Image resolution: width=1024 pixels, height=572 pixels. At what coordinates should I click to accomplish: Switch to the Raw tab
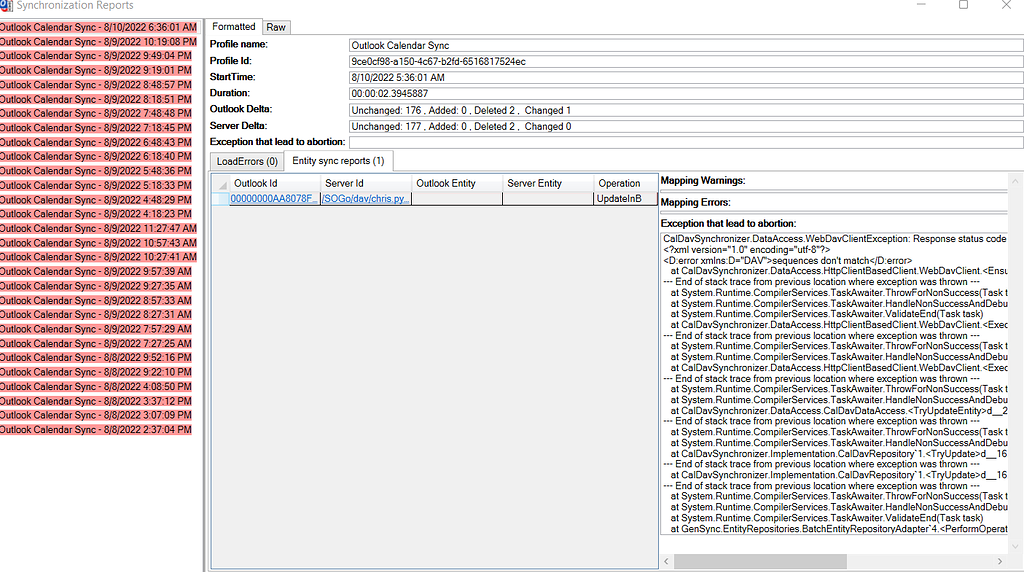tap(275, 27)
